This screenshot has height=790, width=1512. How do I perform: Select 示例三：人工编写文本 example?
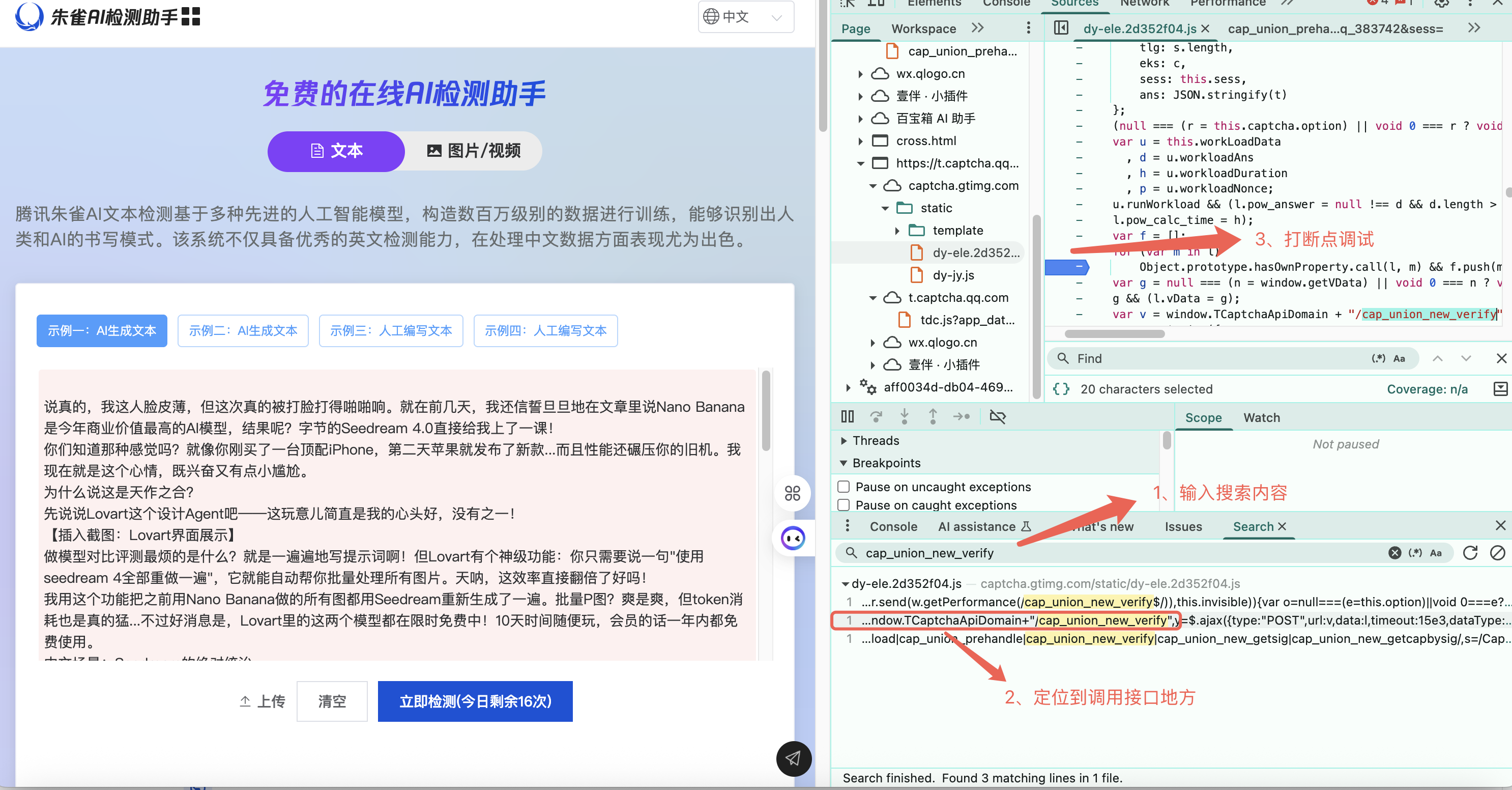pos(391,331)
